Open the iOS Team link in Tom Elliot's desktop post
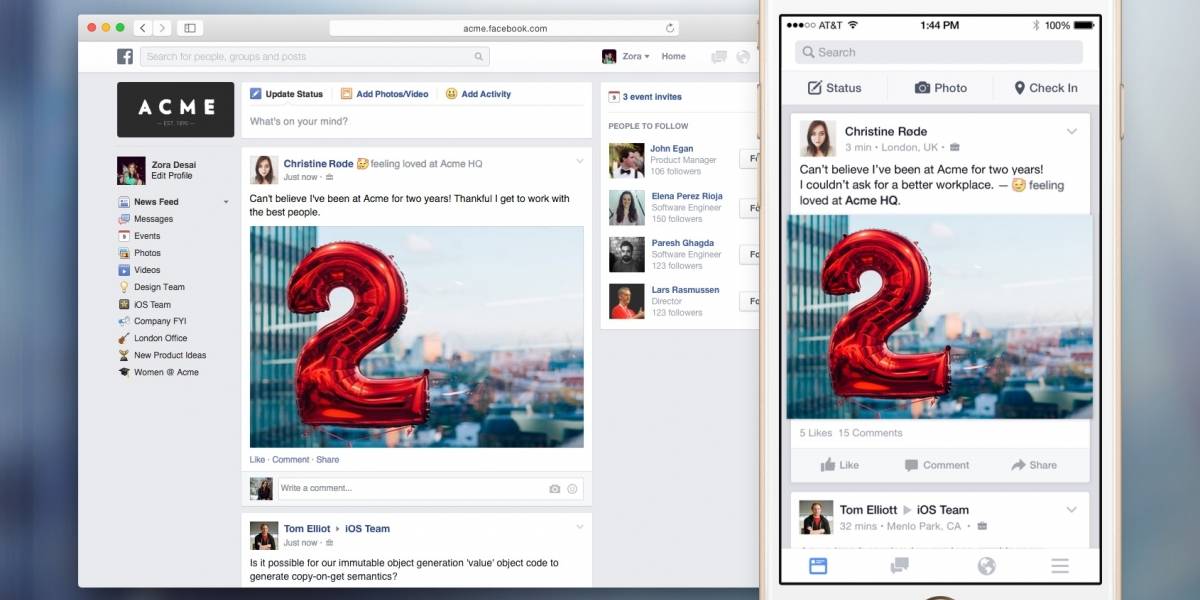Viewport: 1200px width, 600px height. pos(368,529)
